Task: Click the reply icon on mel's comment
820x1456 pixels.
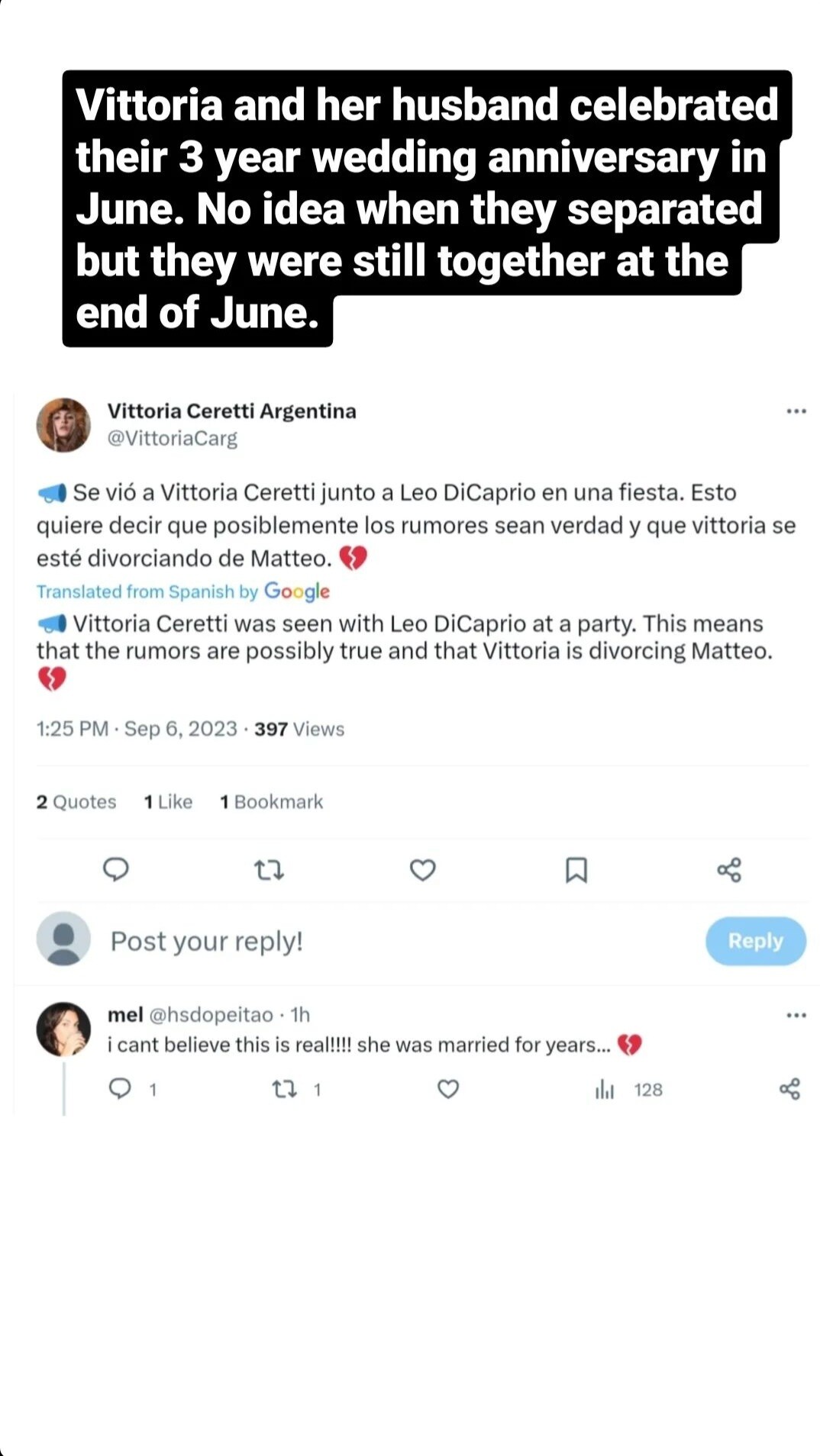Action: pyautogui.click(x=120, y=1088)
